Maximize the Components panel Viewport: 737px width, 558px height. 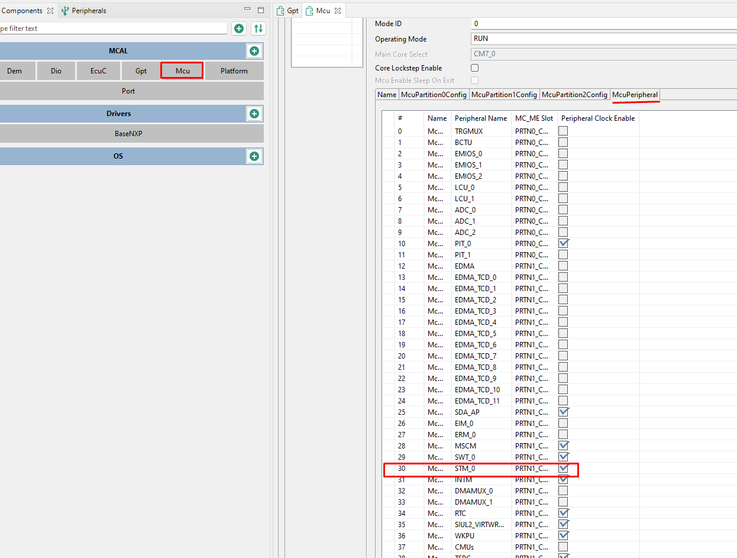coord(261,9)
